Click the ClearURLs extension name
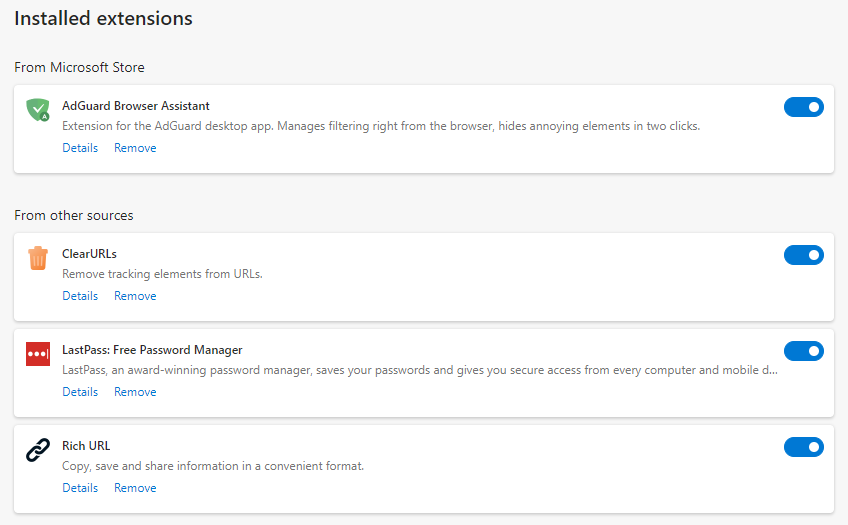The image size is (848, 525). (89, 254)
